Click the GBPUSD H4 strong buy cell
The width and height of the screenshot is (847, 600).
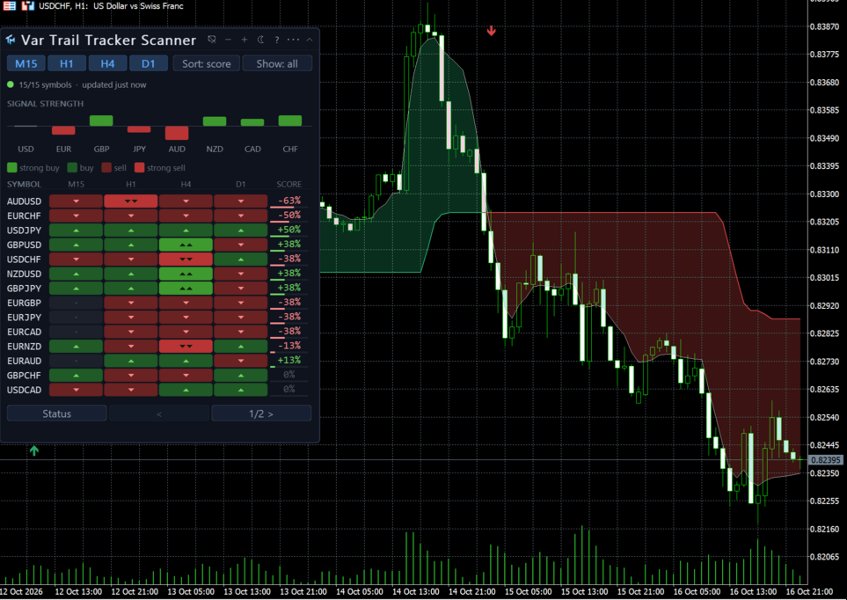[186, 245]
